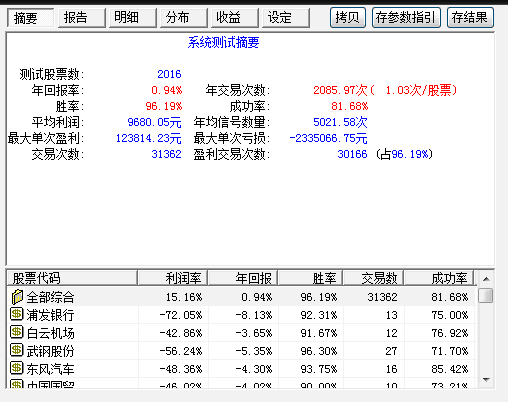Open the 明细 tab
Image resolution: width=508 pixels, height=402 pixels.
click(x=133, y=18)
